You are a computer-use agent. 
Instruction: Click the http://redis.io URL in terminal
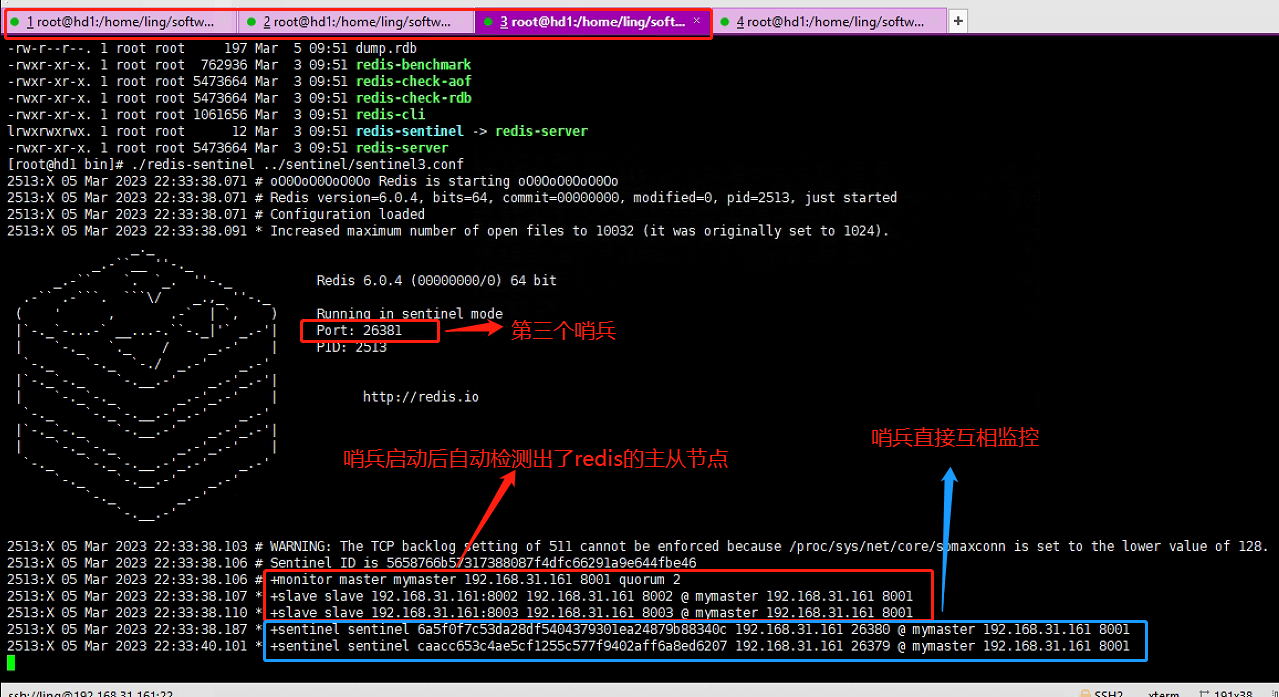[x=421, y=397]
